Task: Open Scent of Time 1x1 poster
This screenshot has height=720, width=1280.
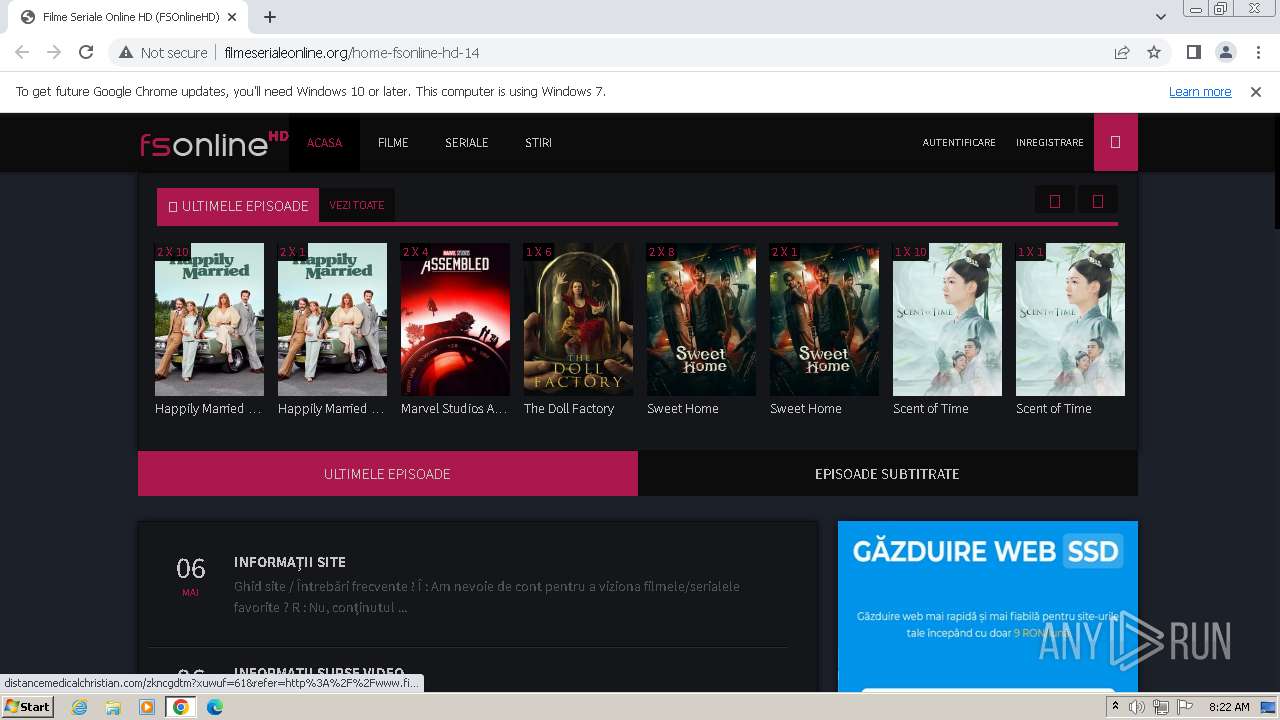Action: tap(1070, 319)
